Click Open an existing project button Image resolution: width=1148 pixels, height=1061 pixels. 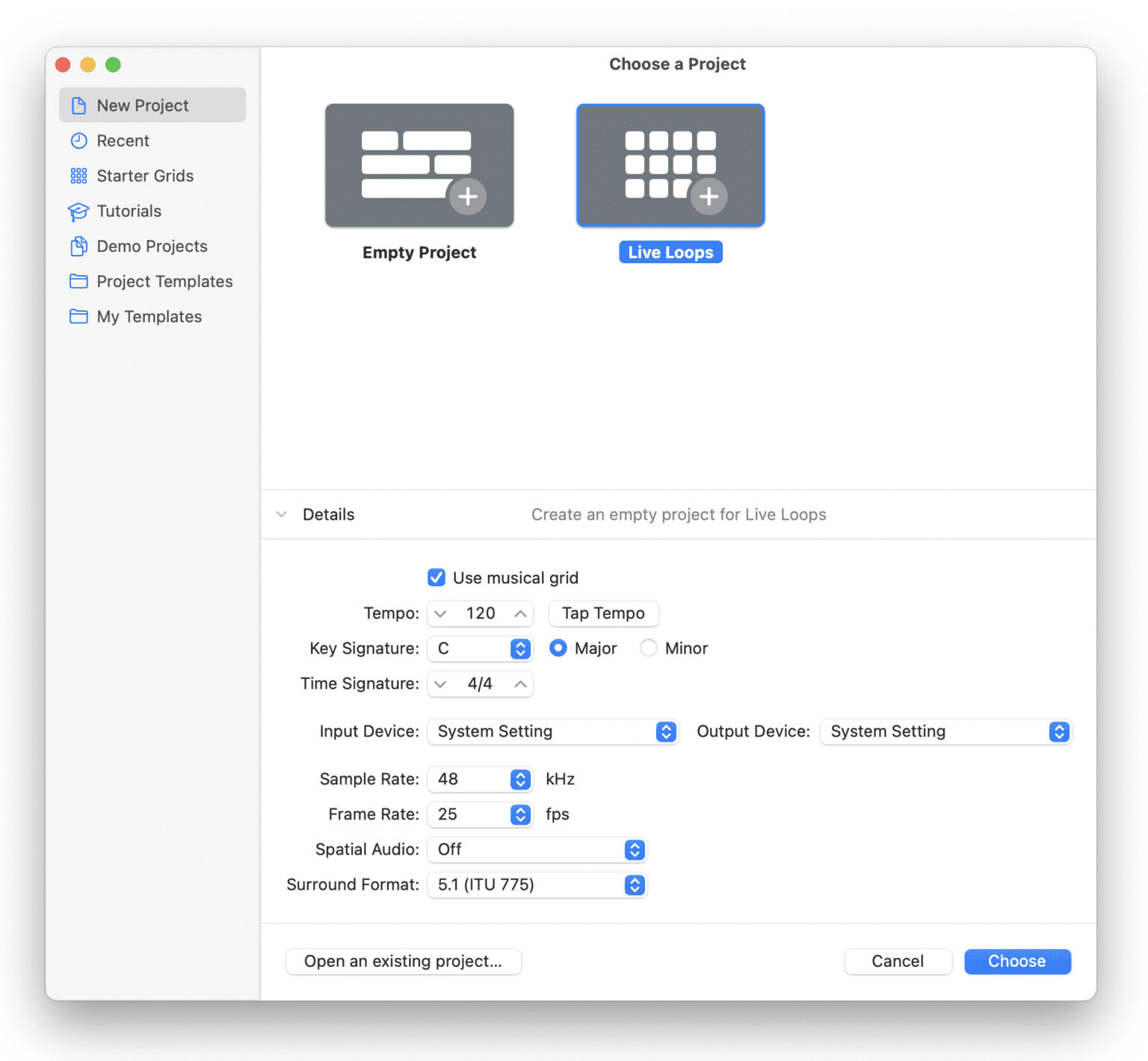point(403,961)
